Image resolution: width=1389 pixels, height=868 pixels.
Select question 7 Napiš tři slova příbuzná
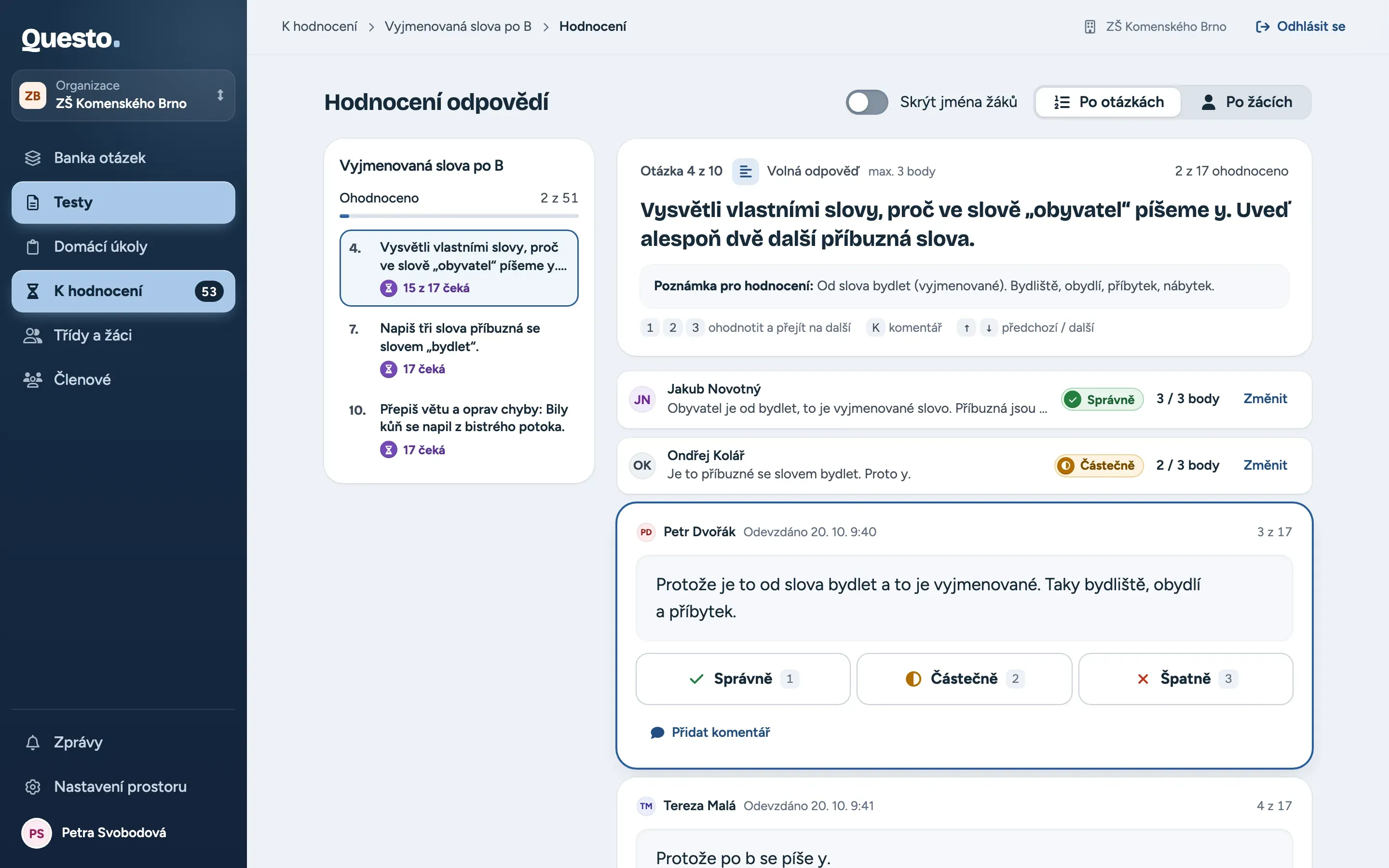point(459,349)
